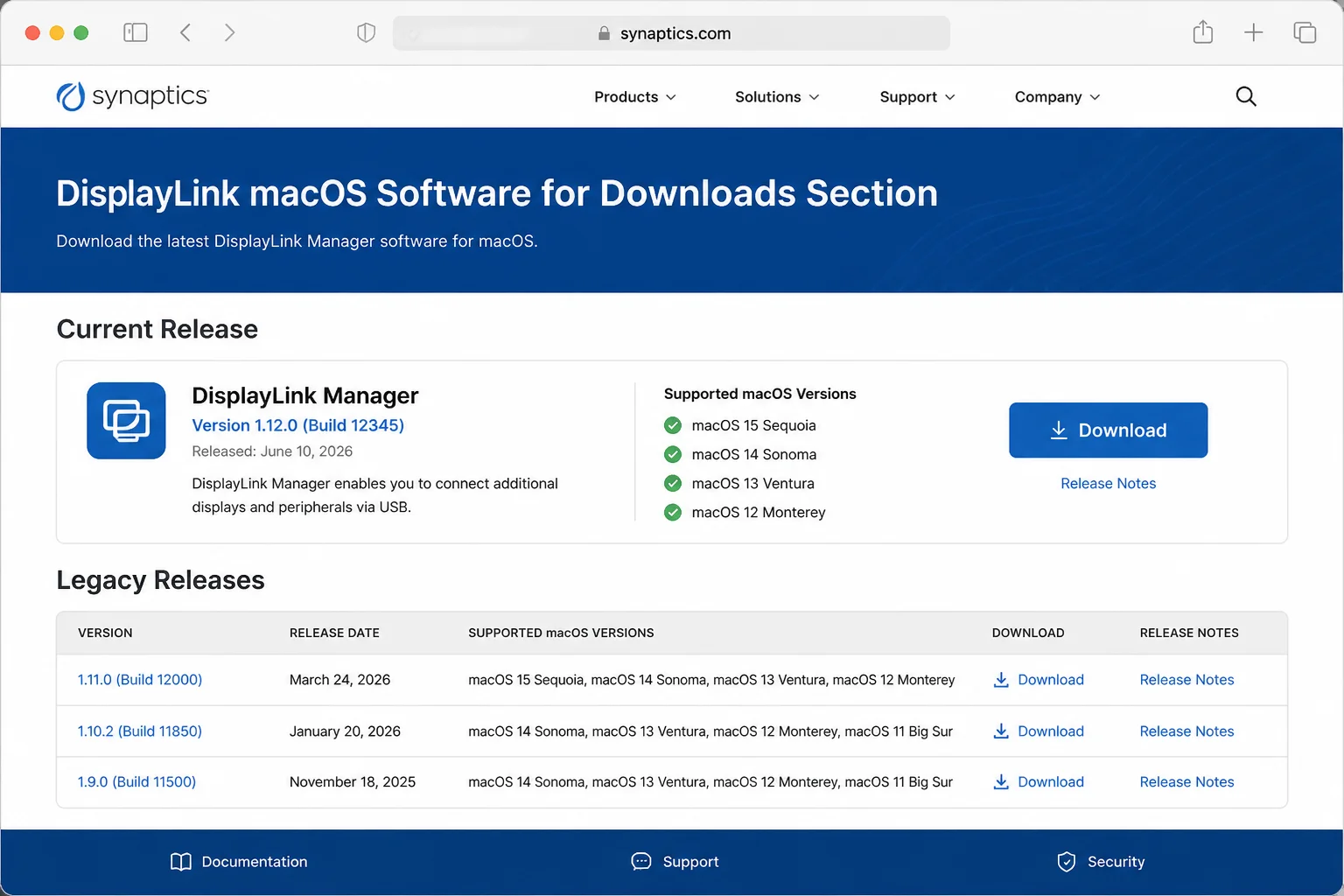The width and height of the screenshot is (1344, 896).
Task: Open Version 1.12.0 (Build 12345) link
Action: (297, 425)
